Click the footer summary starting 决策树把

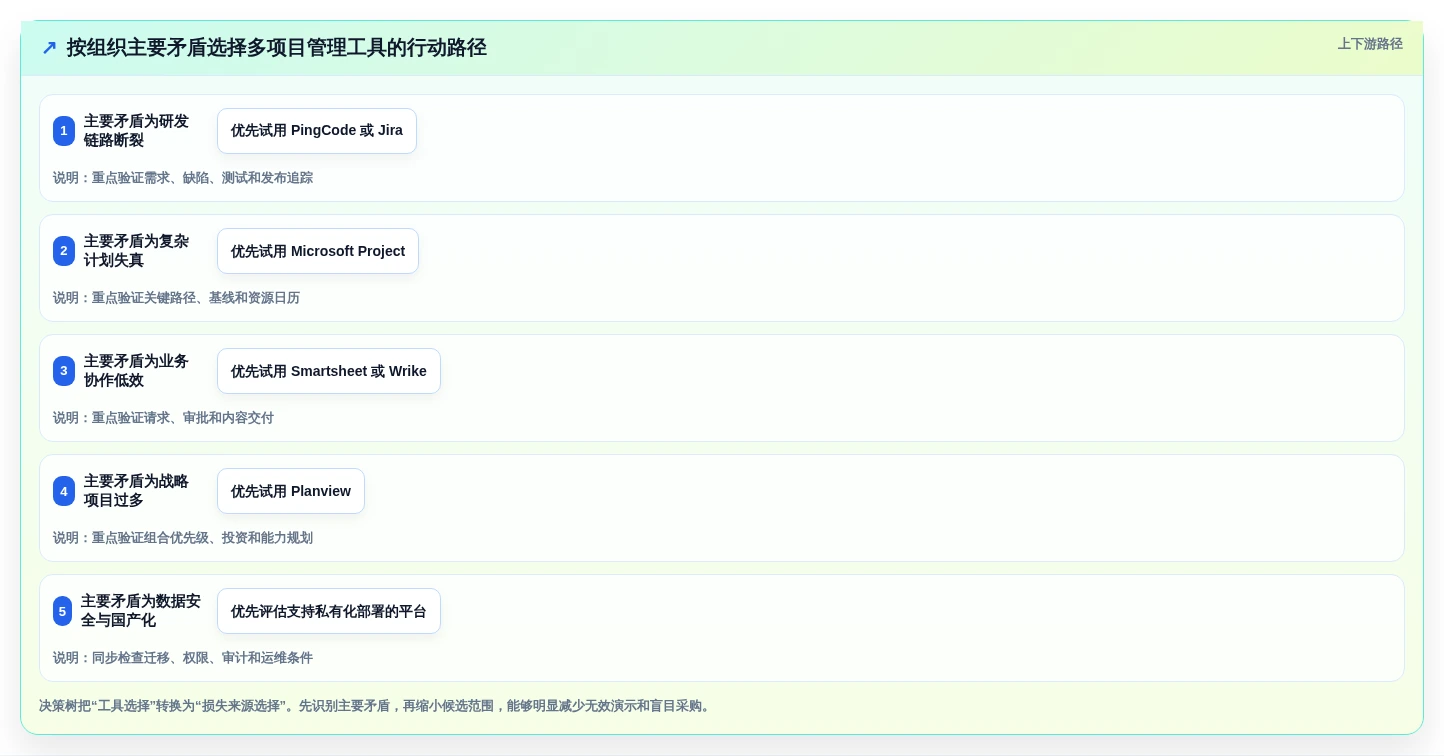coord(376,706)
